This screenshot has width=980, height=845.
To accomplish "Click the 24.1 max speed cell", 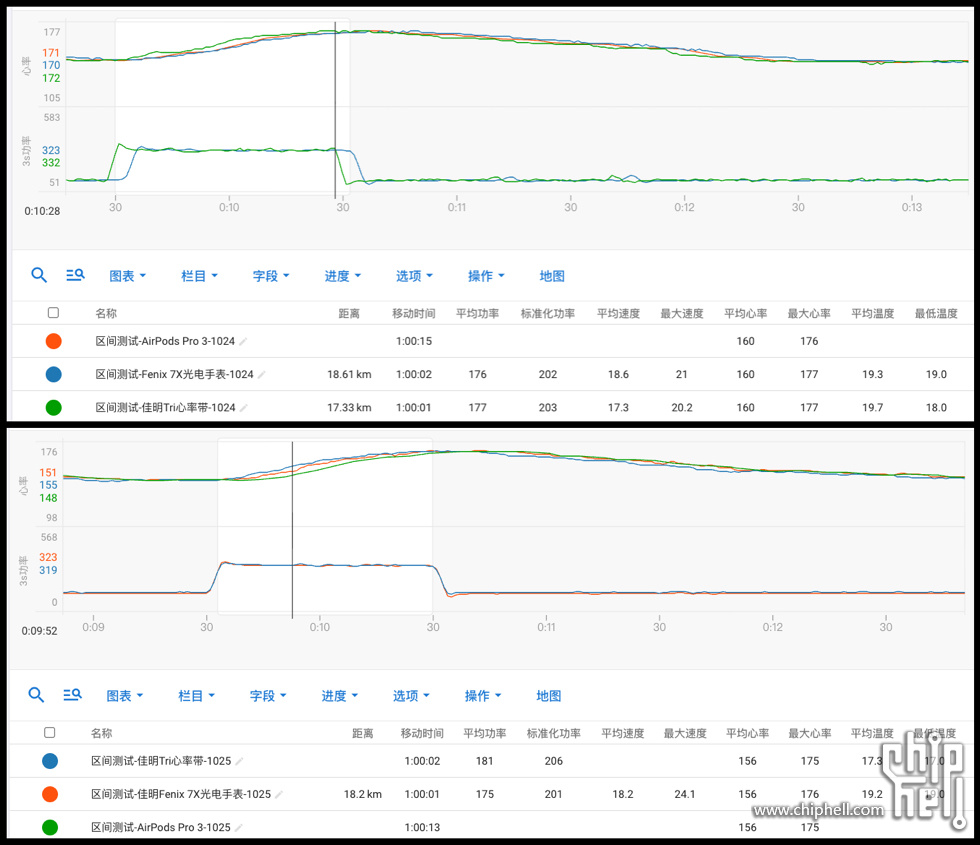I will point(685,794).
